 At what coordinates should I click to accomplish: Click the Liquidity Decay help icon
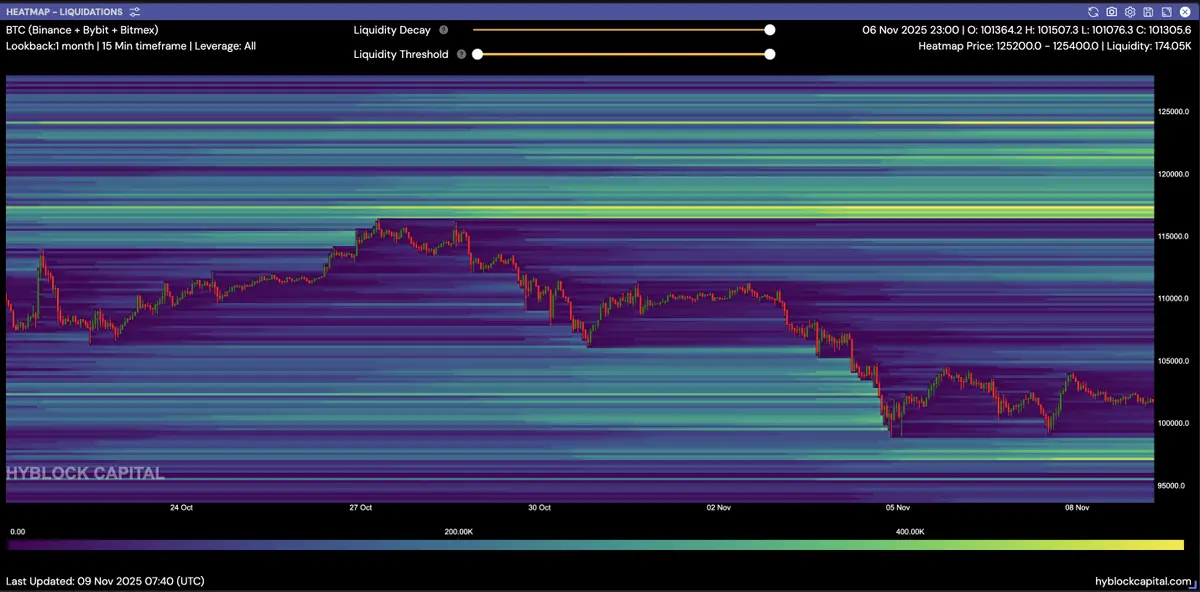[x=444, y=31]
